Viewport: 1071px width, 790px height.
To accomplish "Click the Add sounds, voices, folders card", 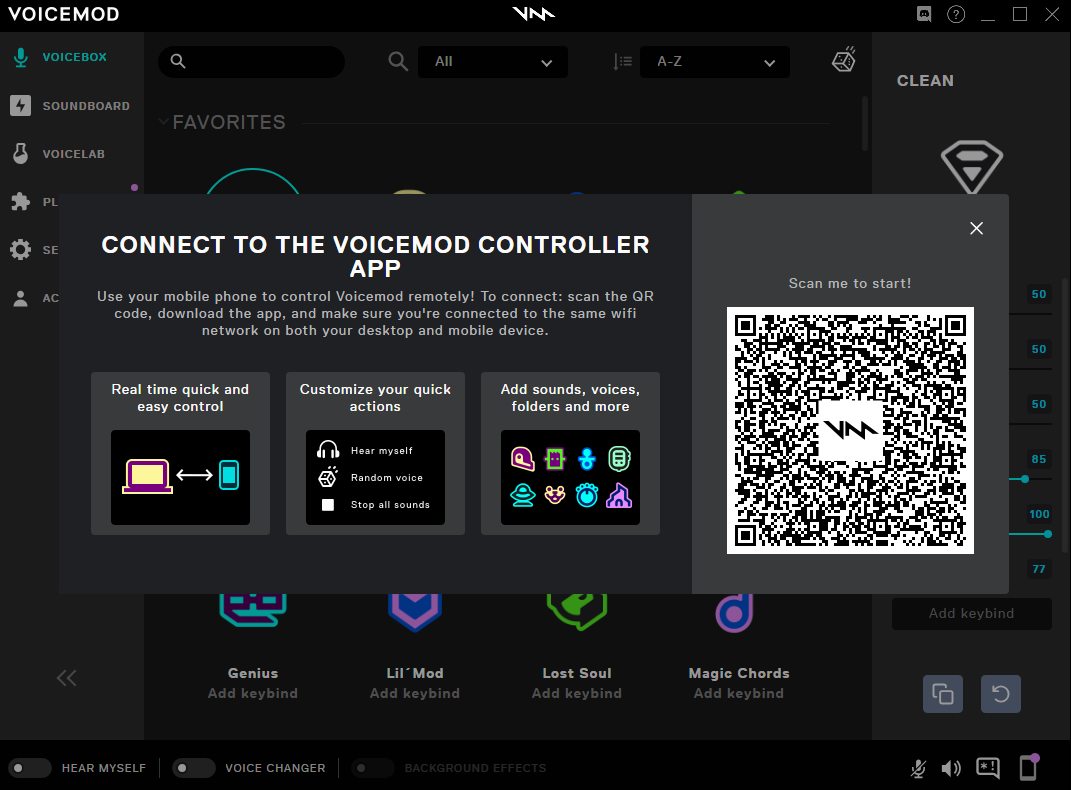I will pyautogui.click(x=570, y=453).
